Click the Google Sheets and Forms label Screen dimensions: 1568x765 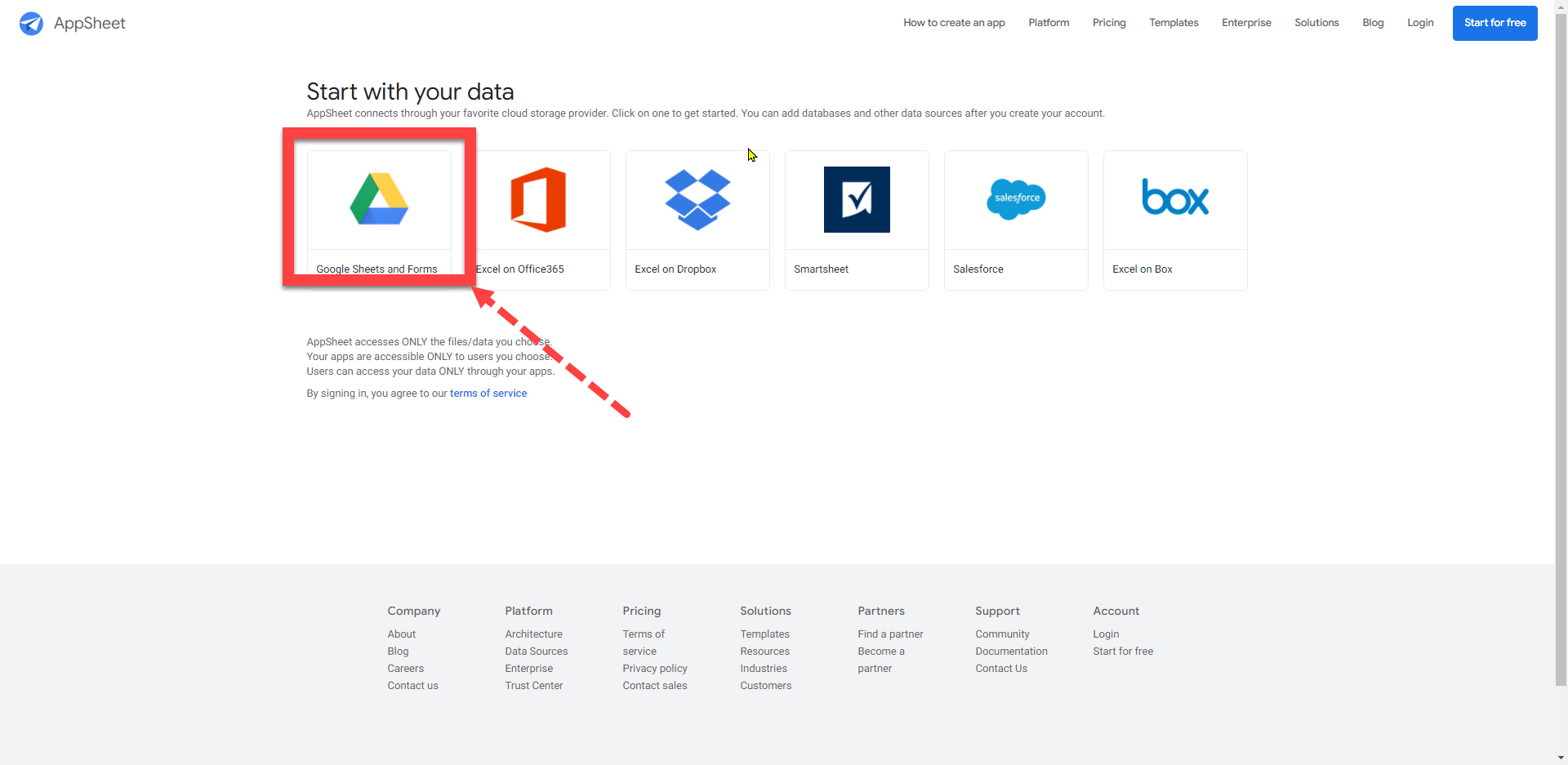[376, 269]
